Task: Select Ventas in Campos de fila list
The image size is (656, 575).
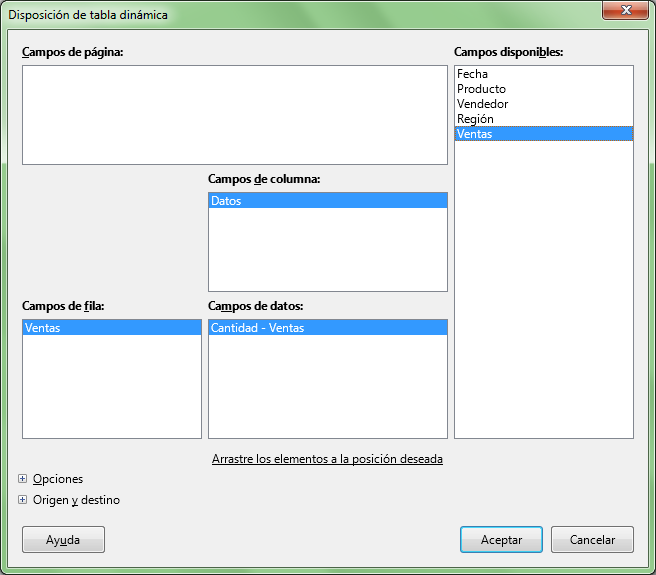Action: [111, 327]
